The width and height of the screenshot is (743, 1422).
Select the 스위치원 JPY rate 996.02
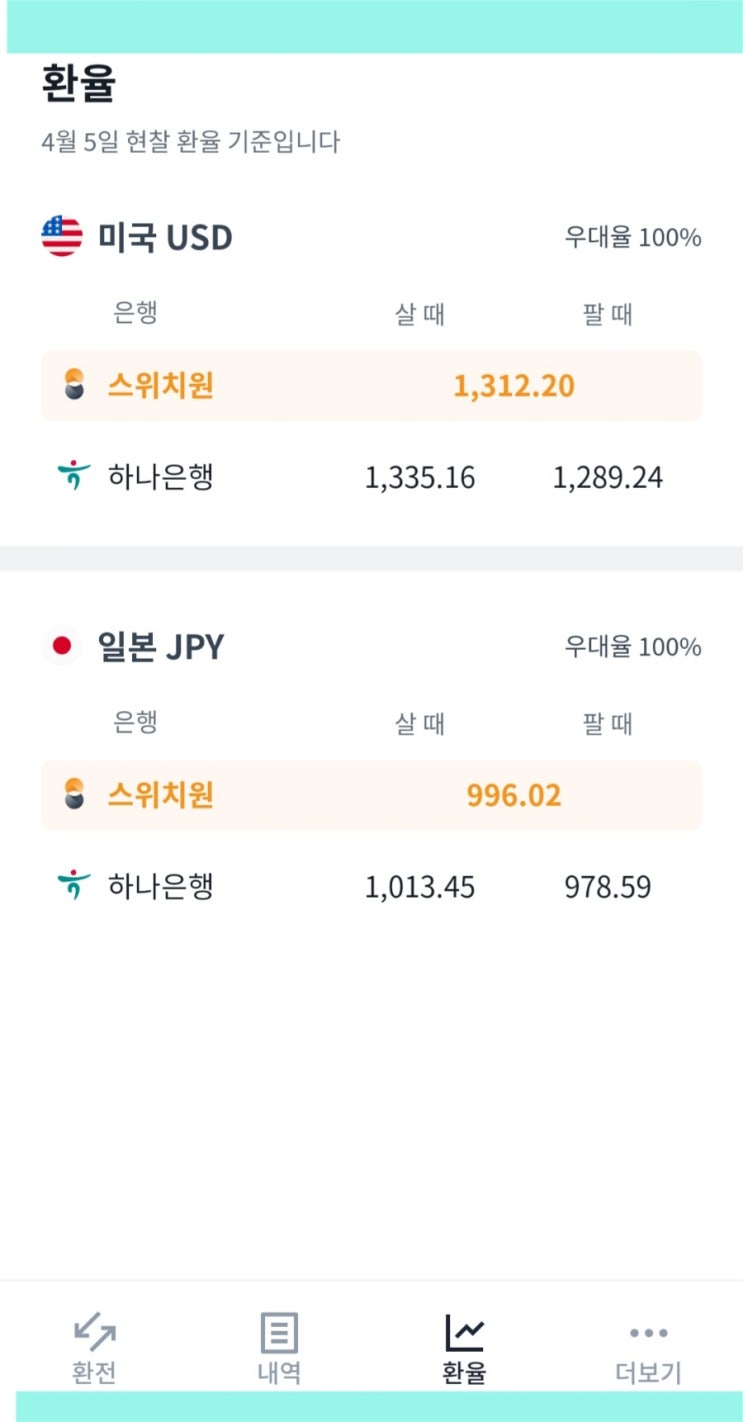click(514, 796)
